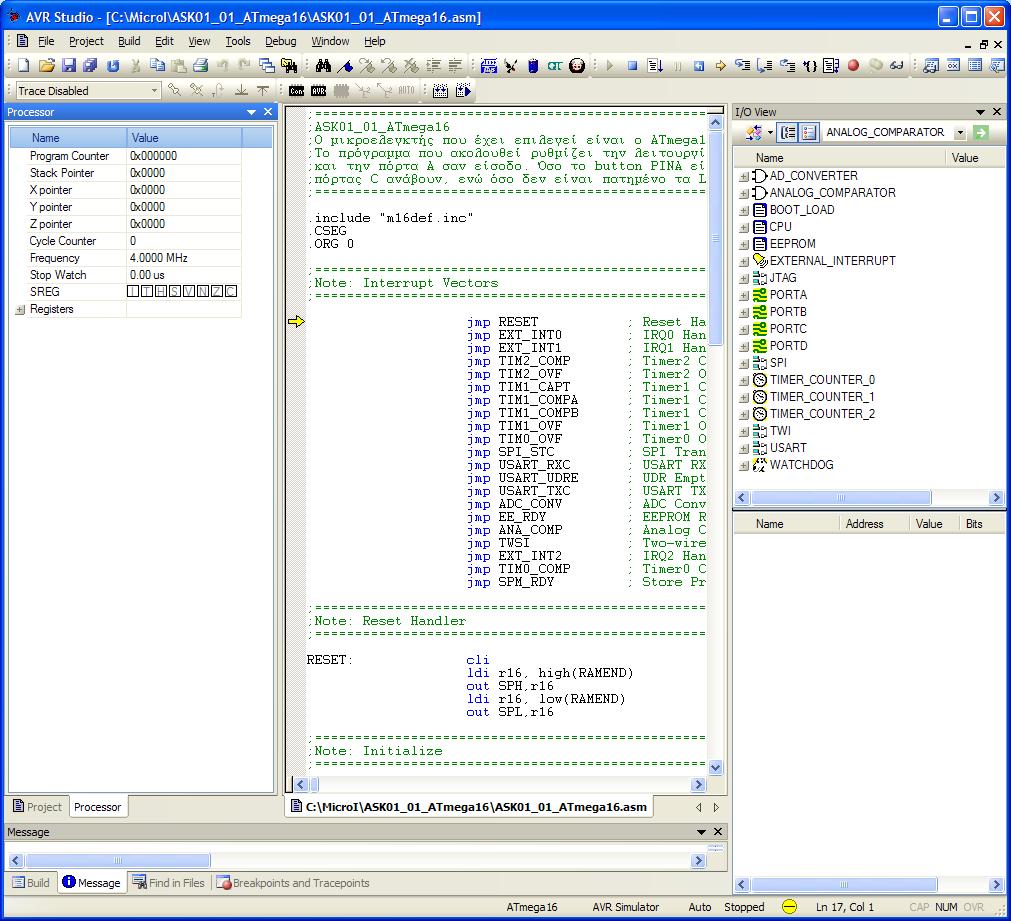Screen dimensions: 1011x921
Task: Expand the Registers row in Processor panel
Action: (20, 310)
